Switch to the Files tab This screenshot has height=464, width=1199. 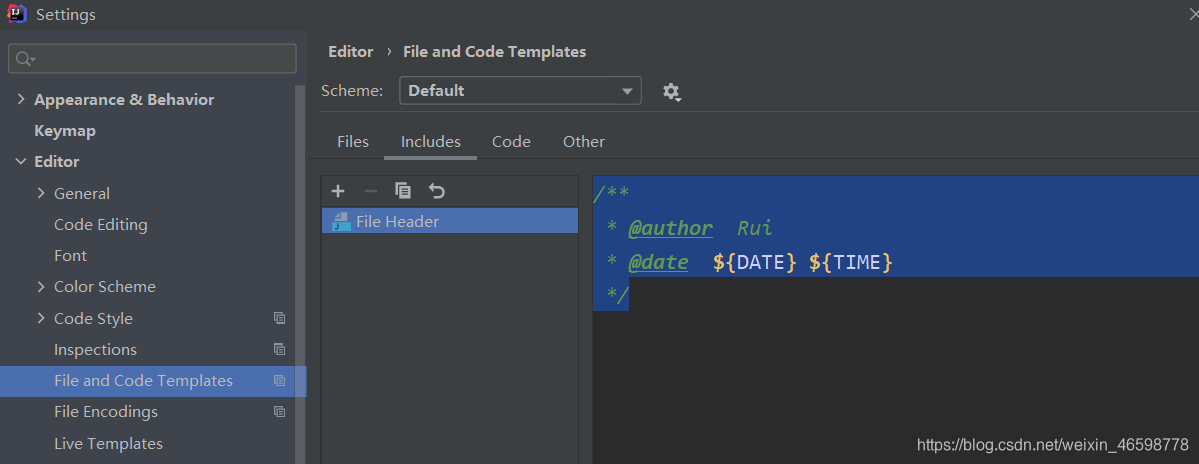tap(353, 141)
